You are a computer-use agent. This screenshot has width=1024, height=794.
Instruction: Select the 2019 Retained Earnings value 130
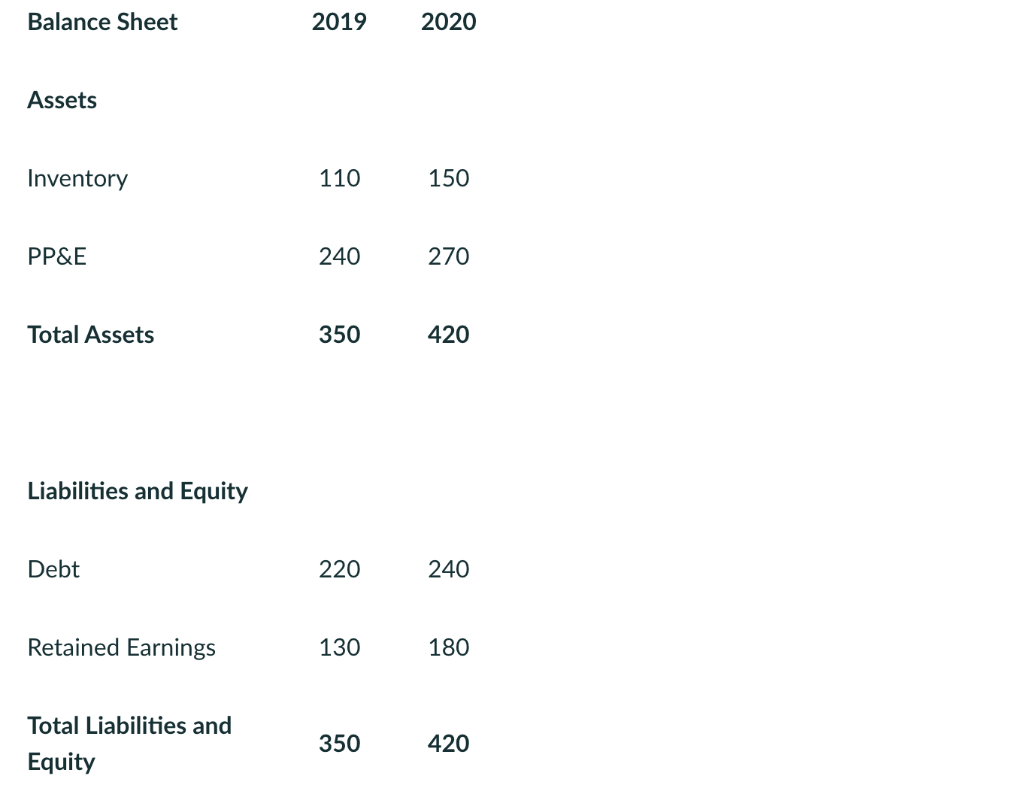(339, 648)
